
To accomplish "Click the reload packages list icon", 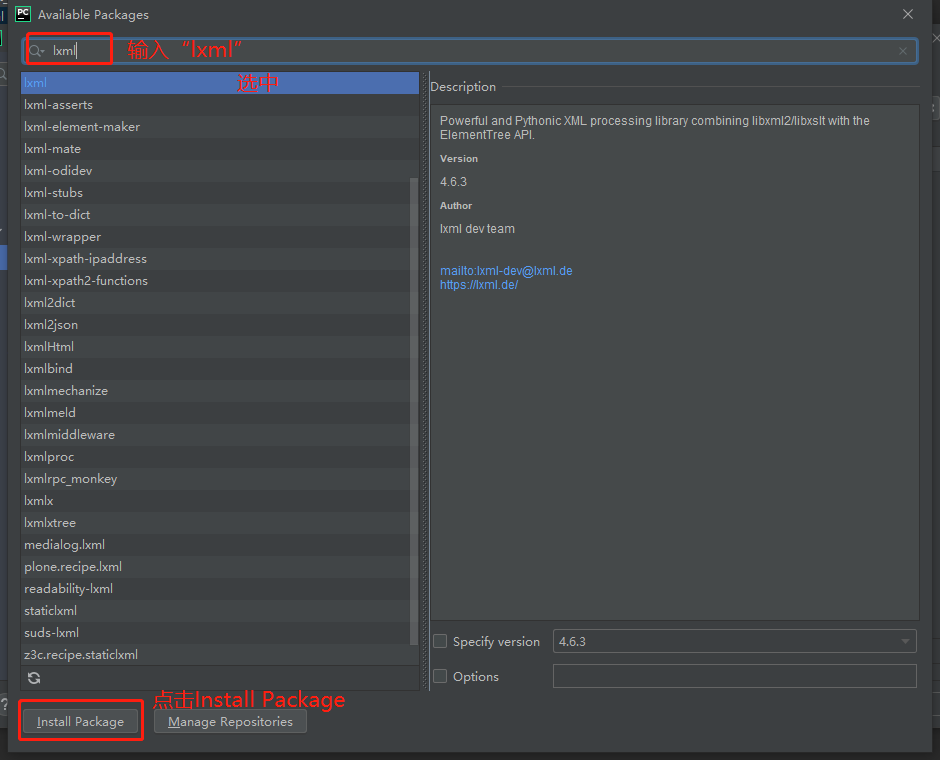I will coord(33,677).
